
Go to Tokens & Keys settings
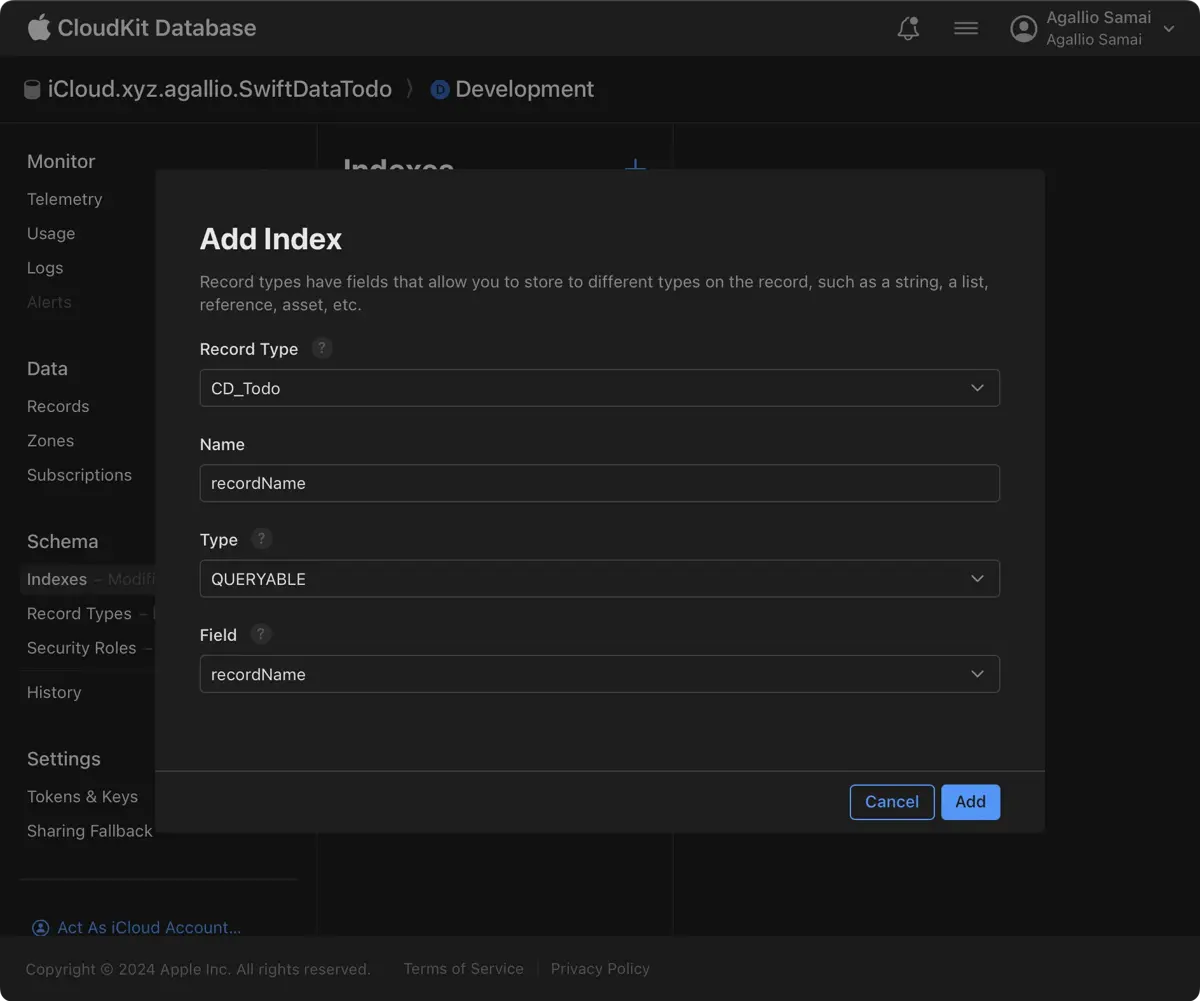click(82, 797)
